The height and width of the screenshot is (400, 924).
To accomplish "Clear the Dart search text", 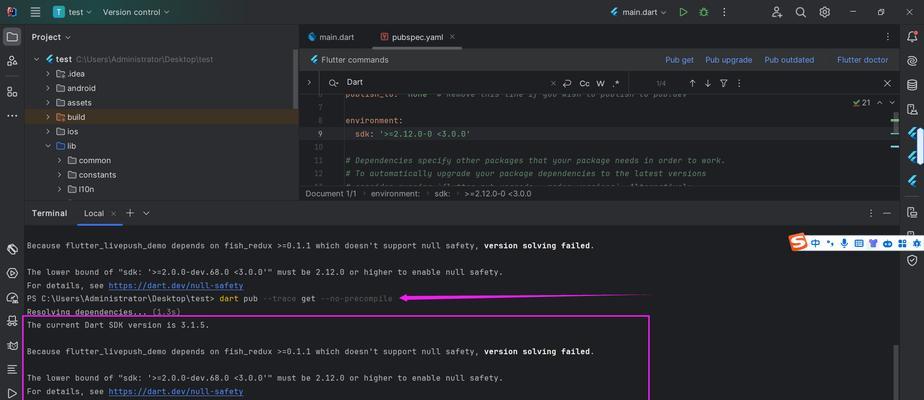I will 553,83.
